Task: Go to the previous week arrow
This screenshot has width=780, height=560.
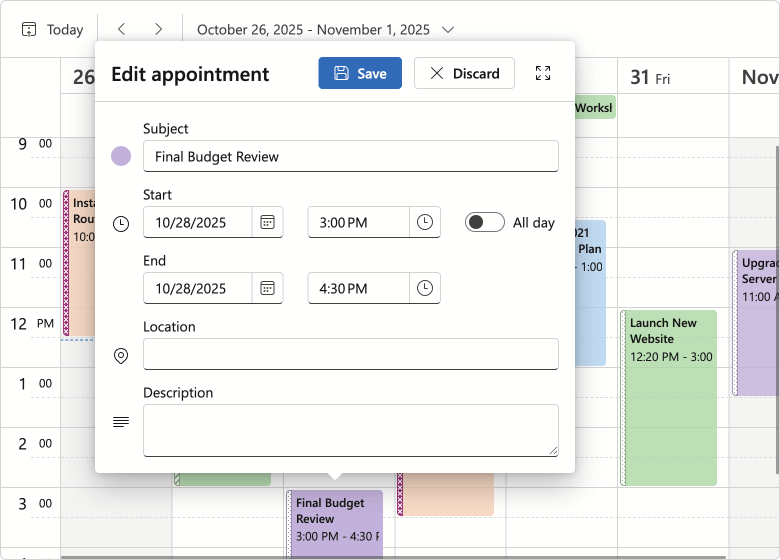Action: point(121,29)
